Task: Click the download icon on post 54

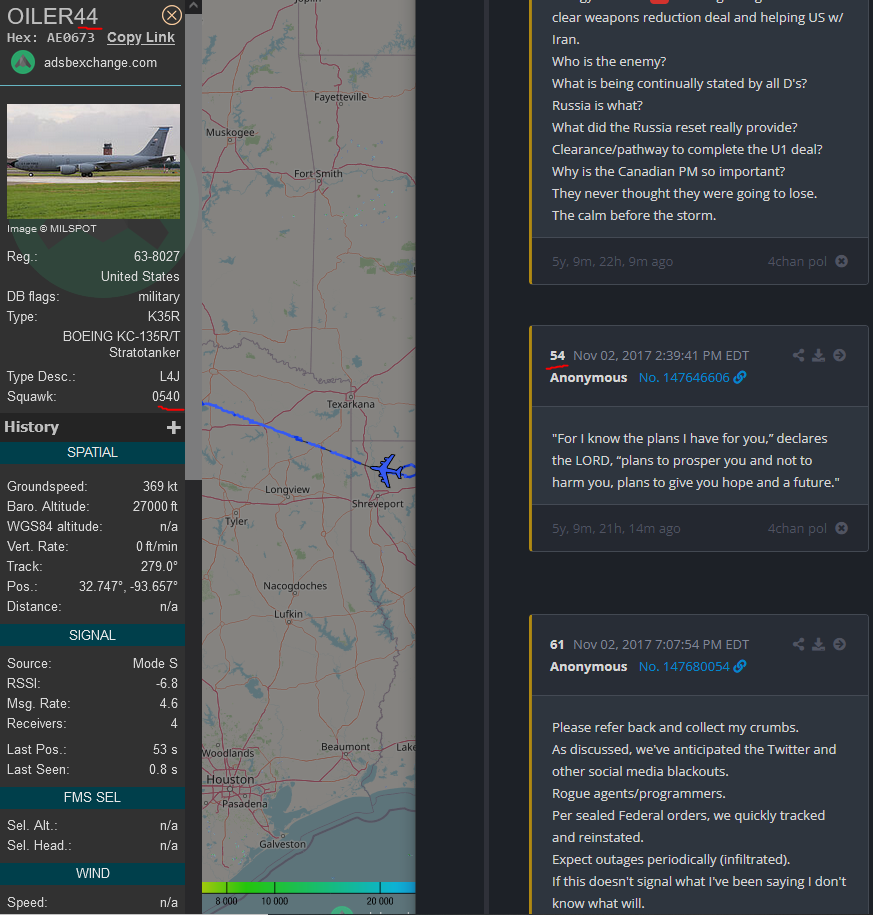Action: pyautogui.click(x=819, y=355)
